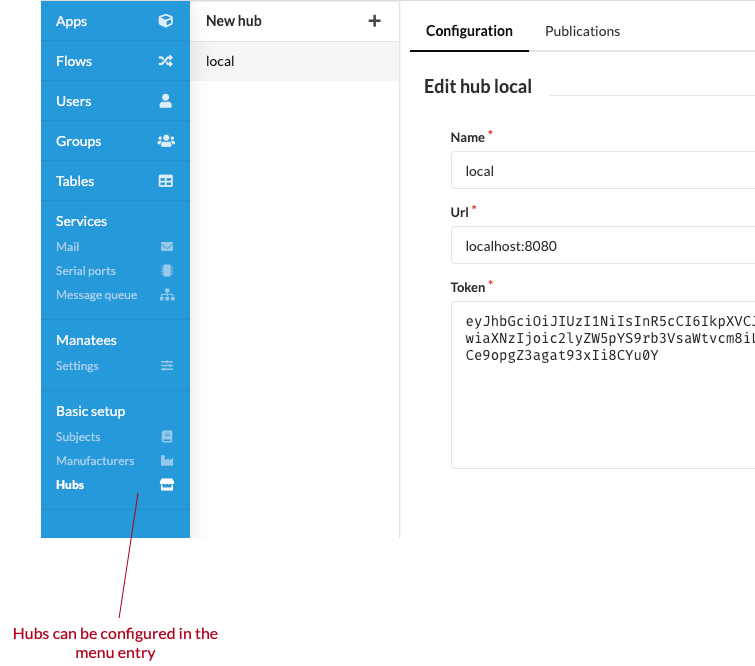The image size is (755, 666).
Task: Open the Apps menu entry
Action: click(x=116, y=21)
